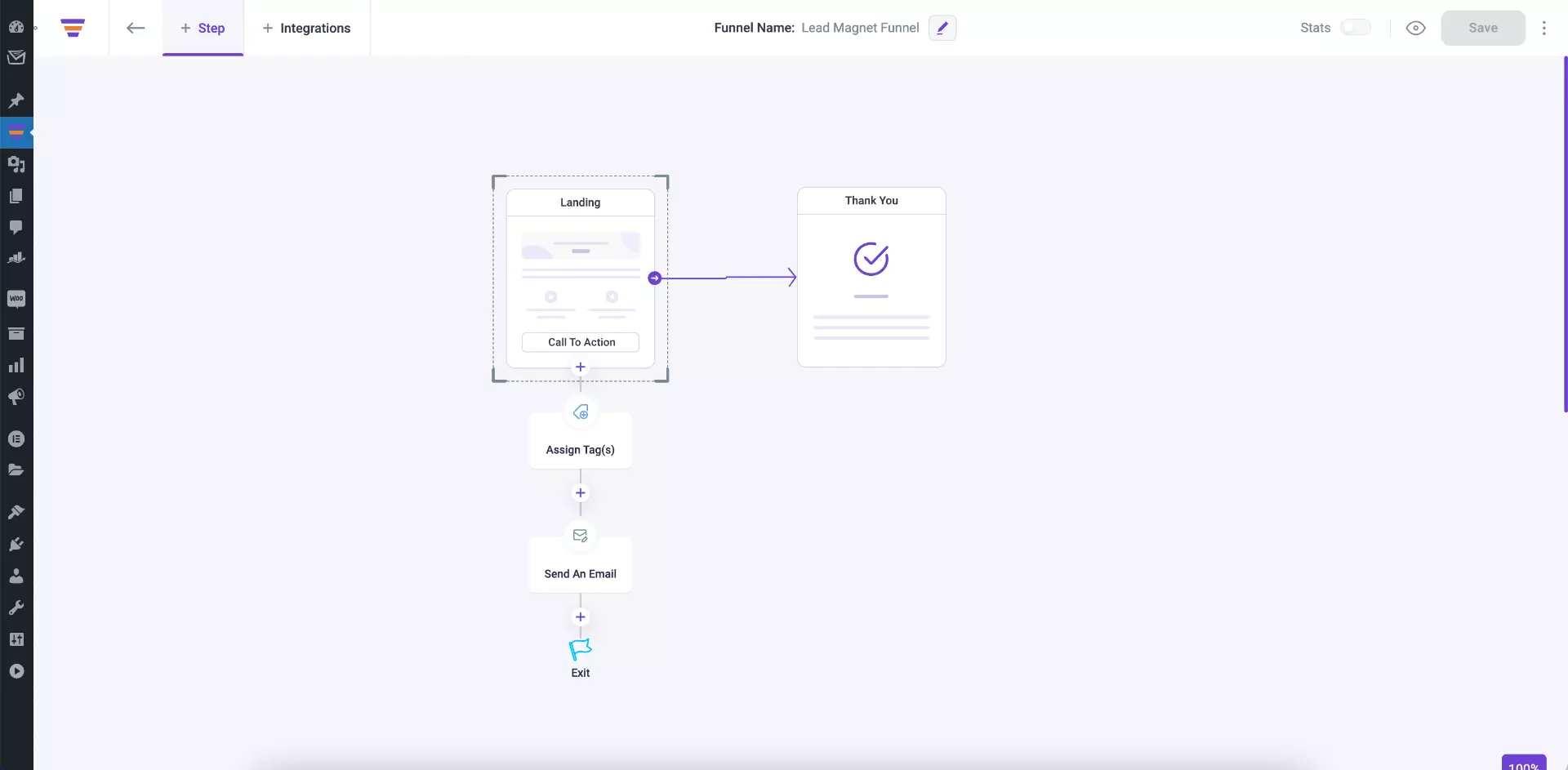
Task: Open the WPFunnels funnel sidebar icon
Action: (16, 132)
